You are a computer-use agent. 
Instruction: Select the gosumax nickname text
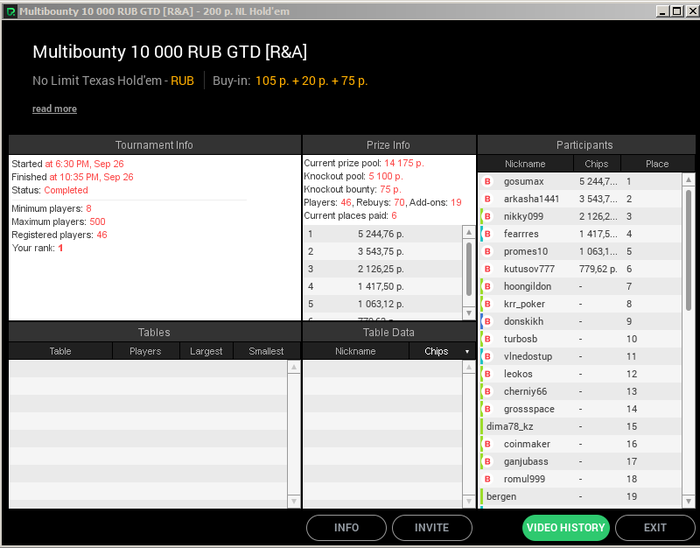(x=524, y=182)
